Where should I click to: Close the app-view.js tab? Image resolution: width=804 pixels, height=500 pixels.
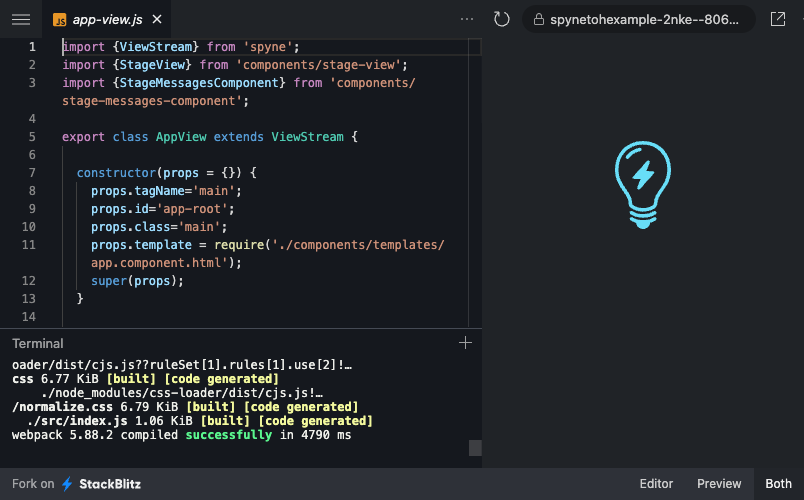tap(157, 19)
